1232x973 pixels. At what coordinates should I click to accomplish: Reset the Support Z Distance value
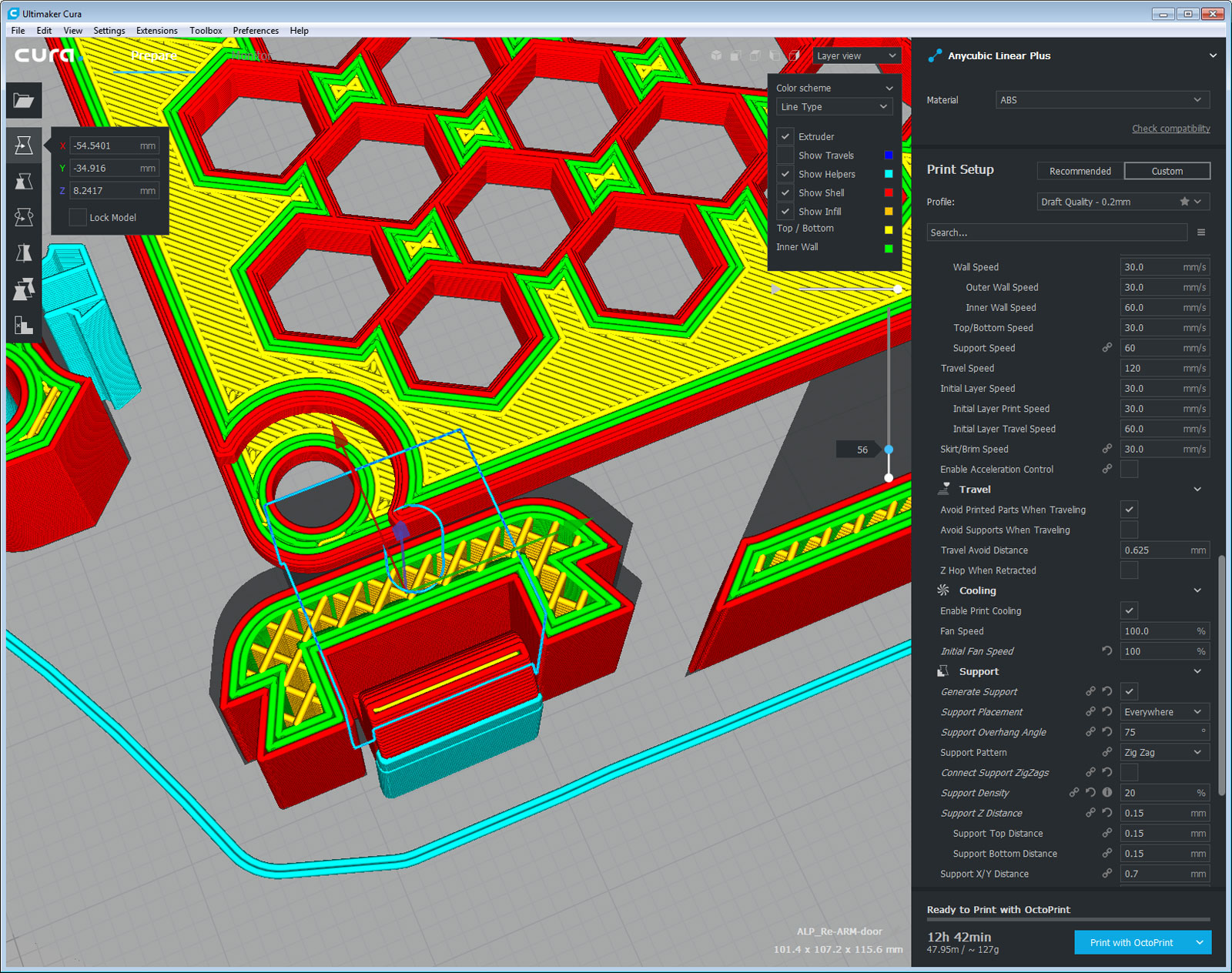pos(1107,813)
